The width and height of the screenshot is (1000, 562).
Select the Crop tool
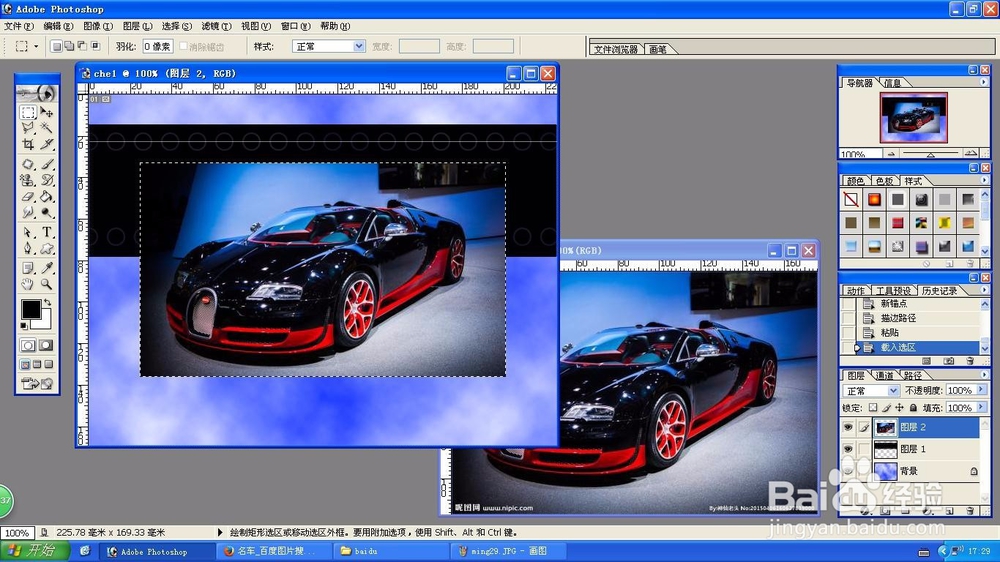click(27, 144)
